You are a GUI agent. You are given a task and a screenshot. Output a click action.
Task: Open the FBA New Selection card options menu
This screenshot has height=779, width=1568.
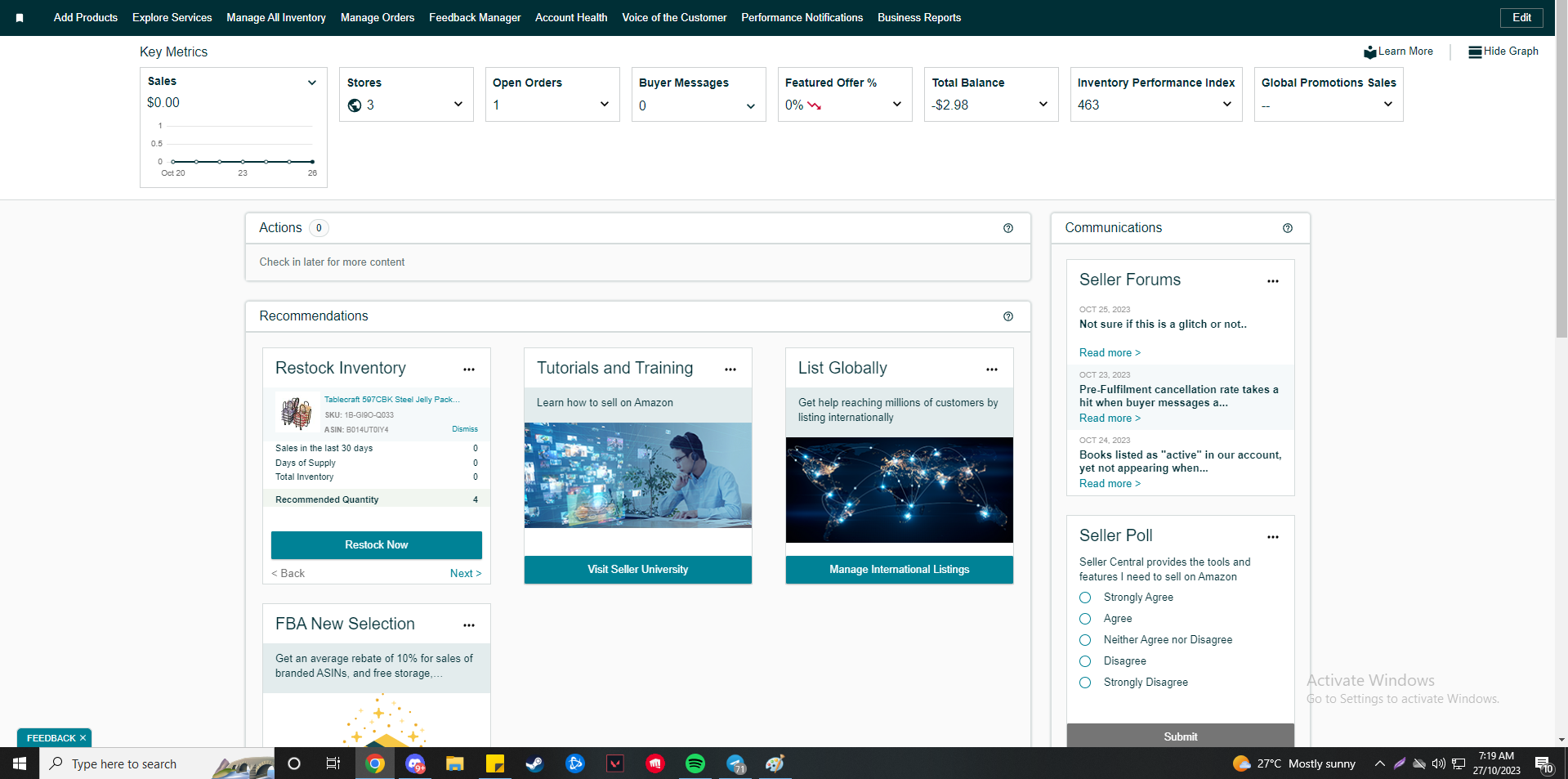click(469, 625)
